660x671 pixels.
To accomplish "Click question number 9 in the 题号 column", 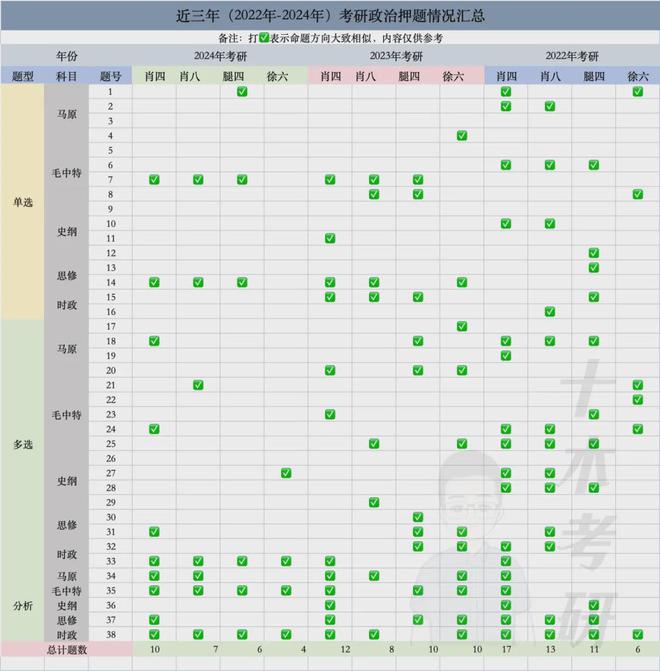I will click(x=110, y=209).
